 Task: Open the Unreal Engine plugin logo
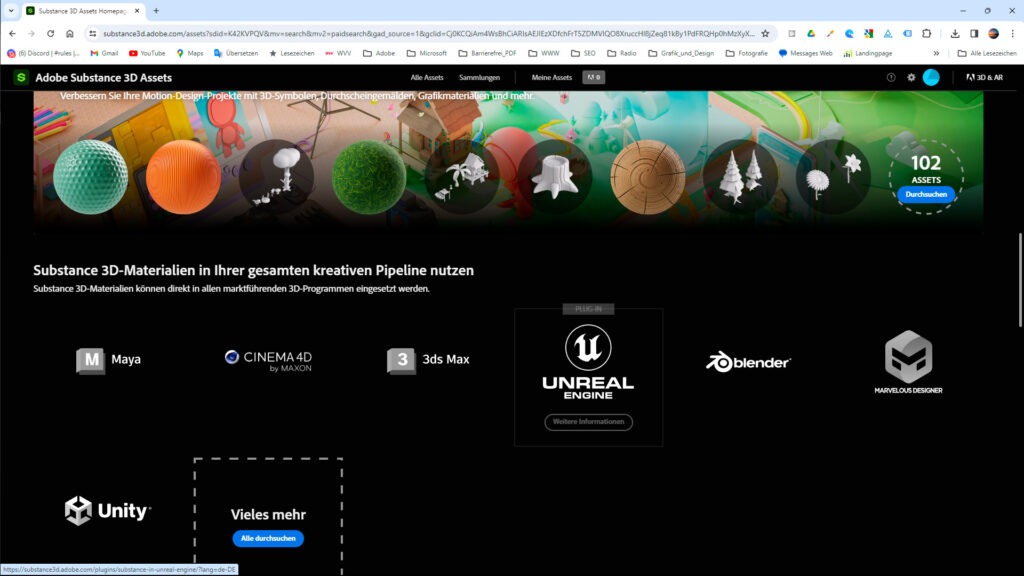click(588, 362)
